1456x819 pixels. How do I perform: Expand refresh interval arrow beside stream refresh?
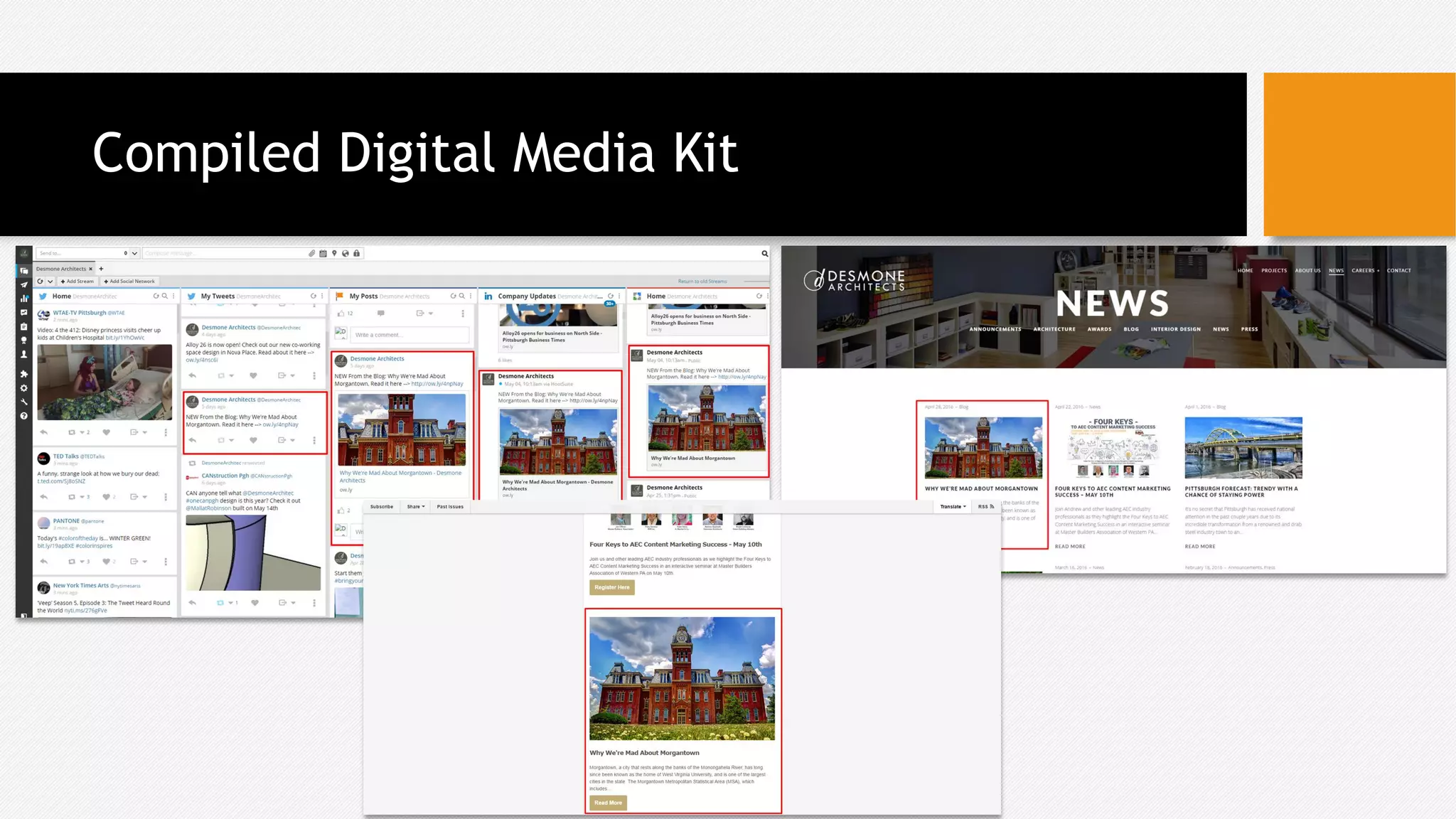50,282
